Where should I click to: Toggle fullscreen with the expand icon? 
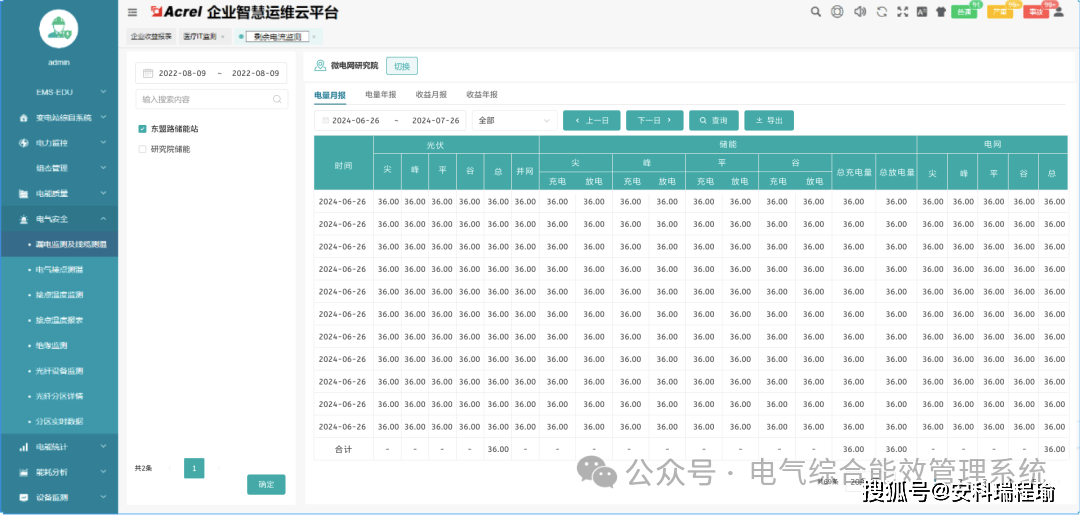[x=904, y=12]
